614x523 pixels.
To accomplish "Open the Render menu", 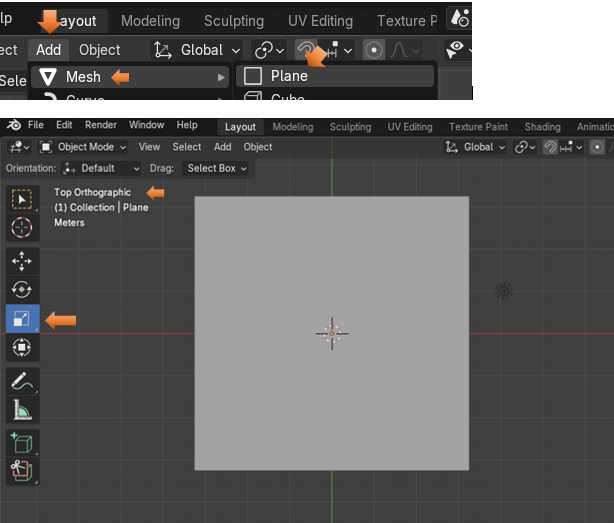I will 100,125.
